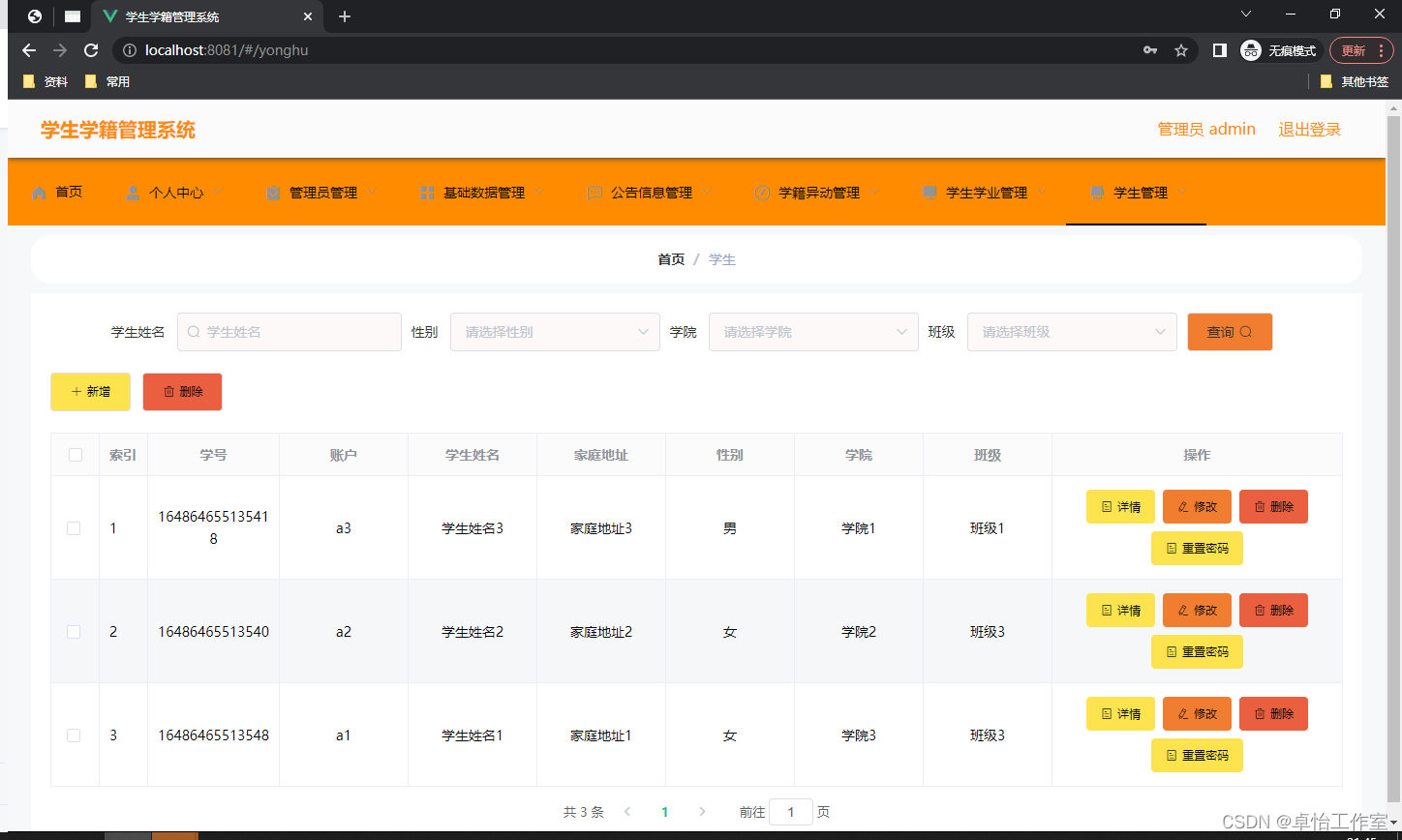The width and height of the screenshot is (1402, 840).
Task: Click the 学院3 table cell
Action: click(859, 735)
